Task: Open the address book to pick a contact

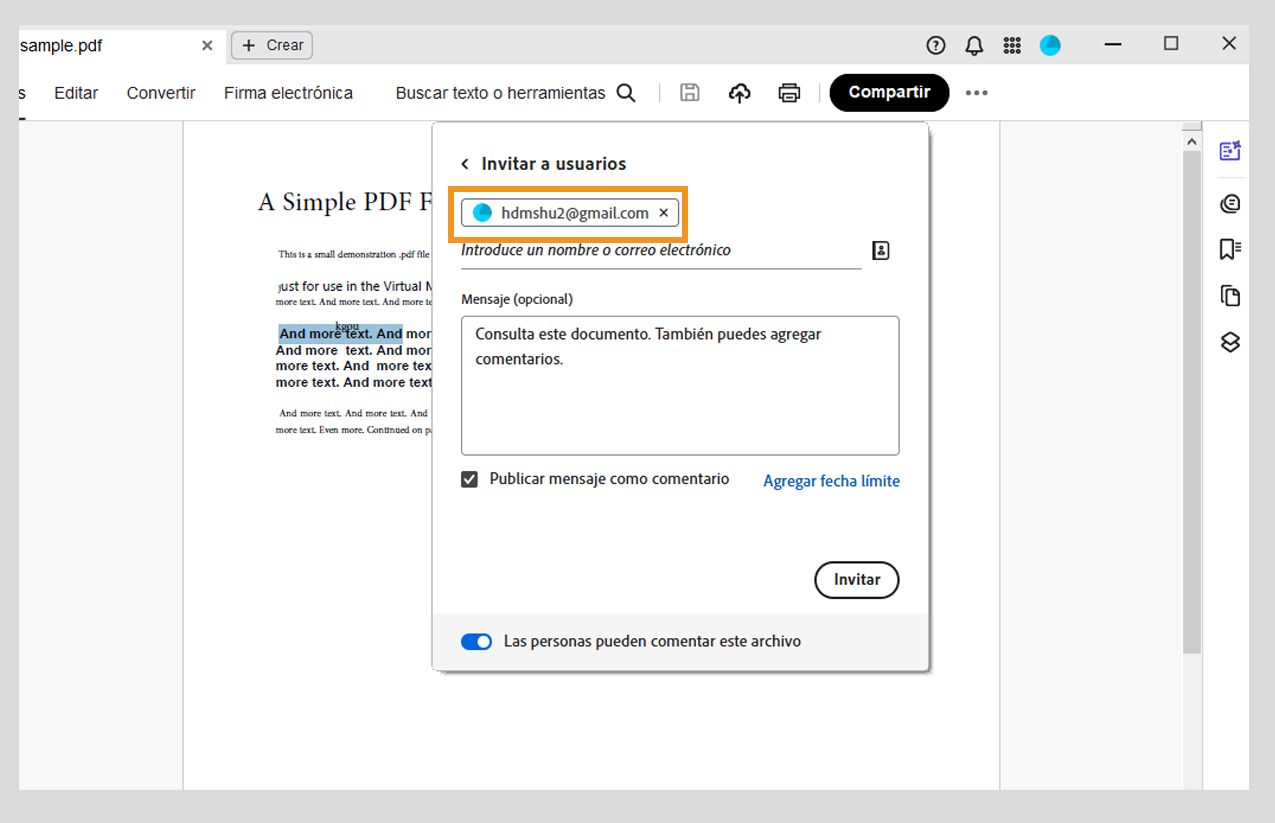Action: tap(880, 249)
